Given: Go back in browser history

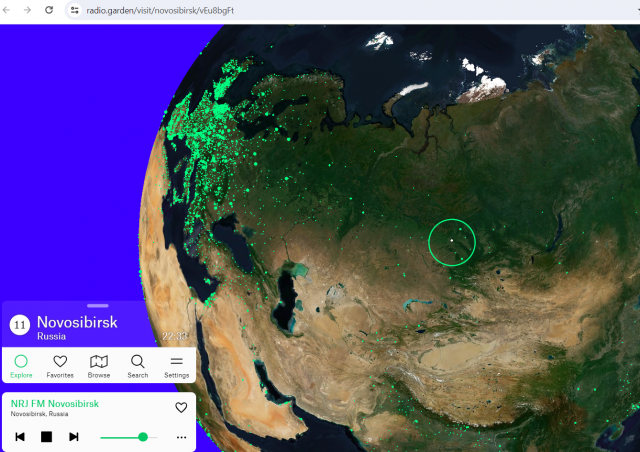Looking at the screenshot, I should pyautogui.click(x=6, y=10).
